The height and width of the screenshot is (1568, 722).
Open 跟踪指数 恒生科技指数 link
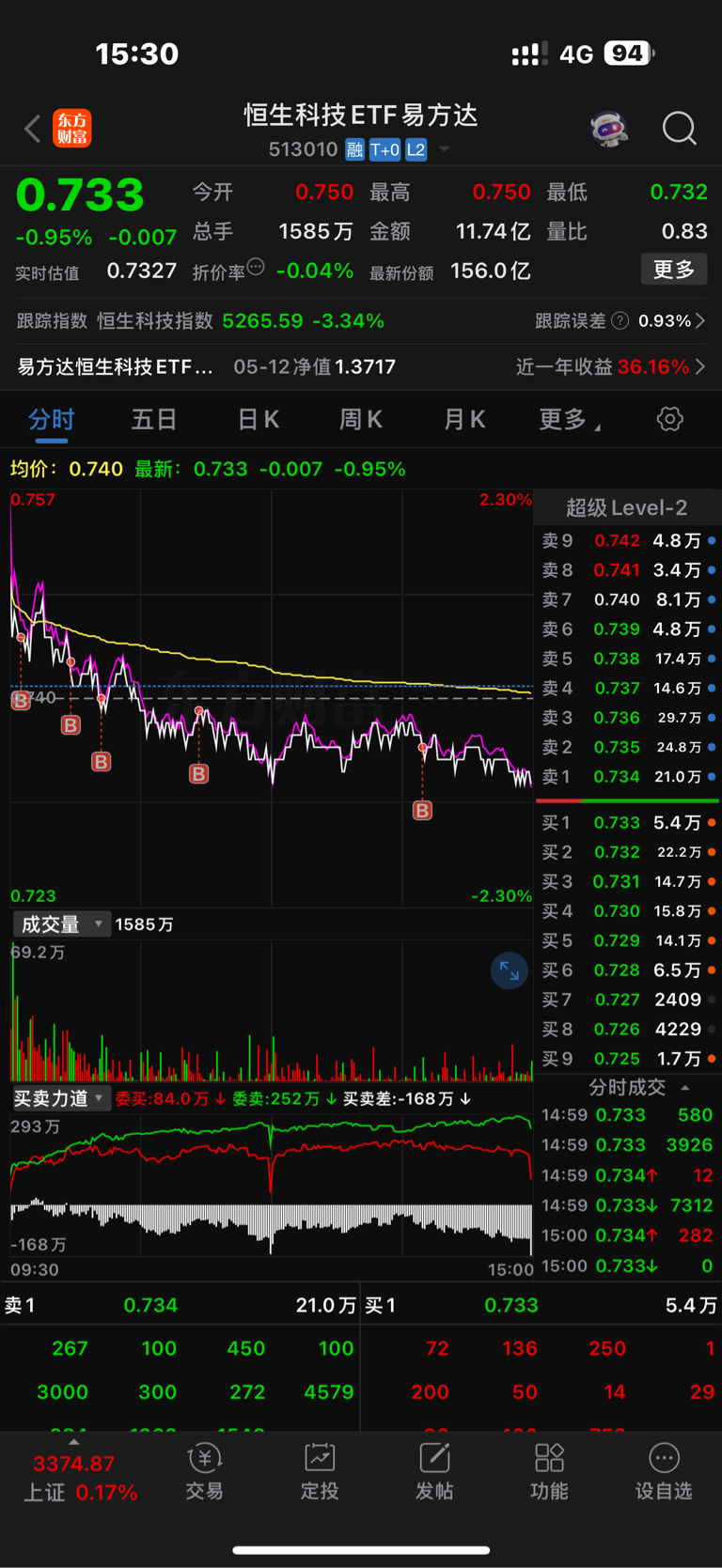(200, 321)
